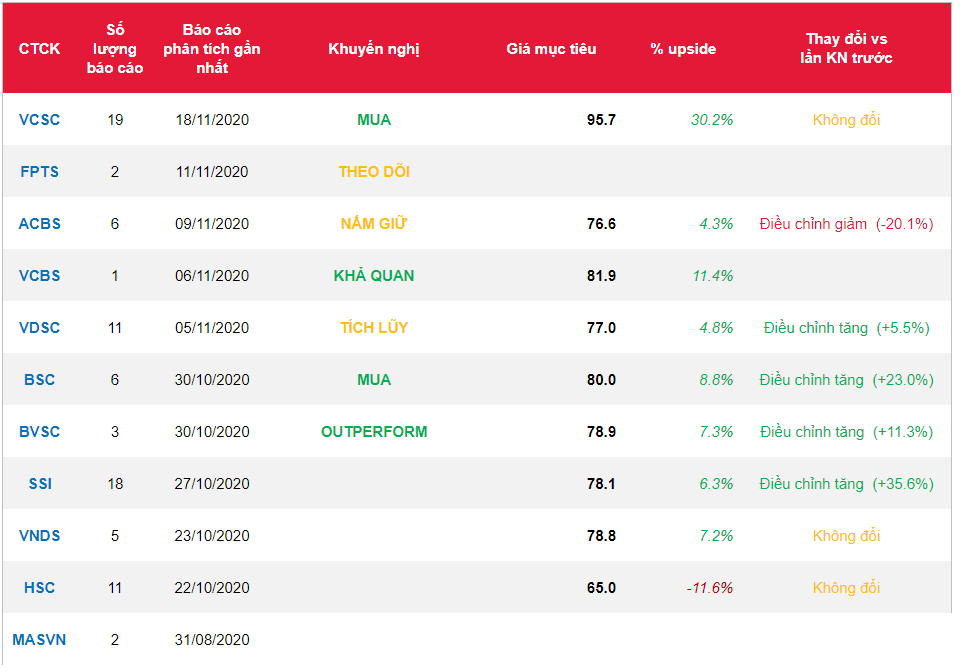
Task: Select the OUTPERFORM recommendation for BVSC
Action: pyautogui.click(x=373, y=432)
